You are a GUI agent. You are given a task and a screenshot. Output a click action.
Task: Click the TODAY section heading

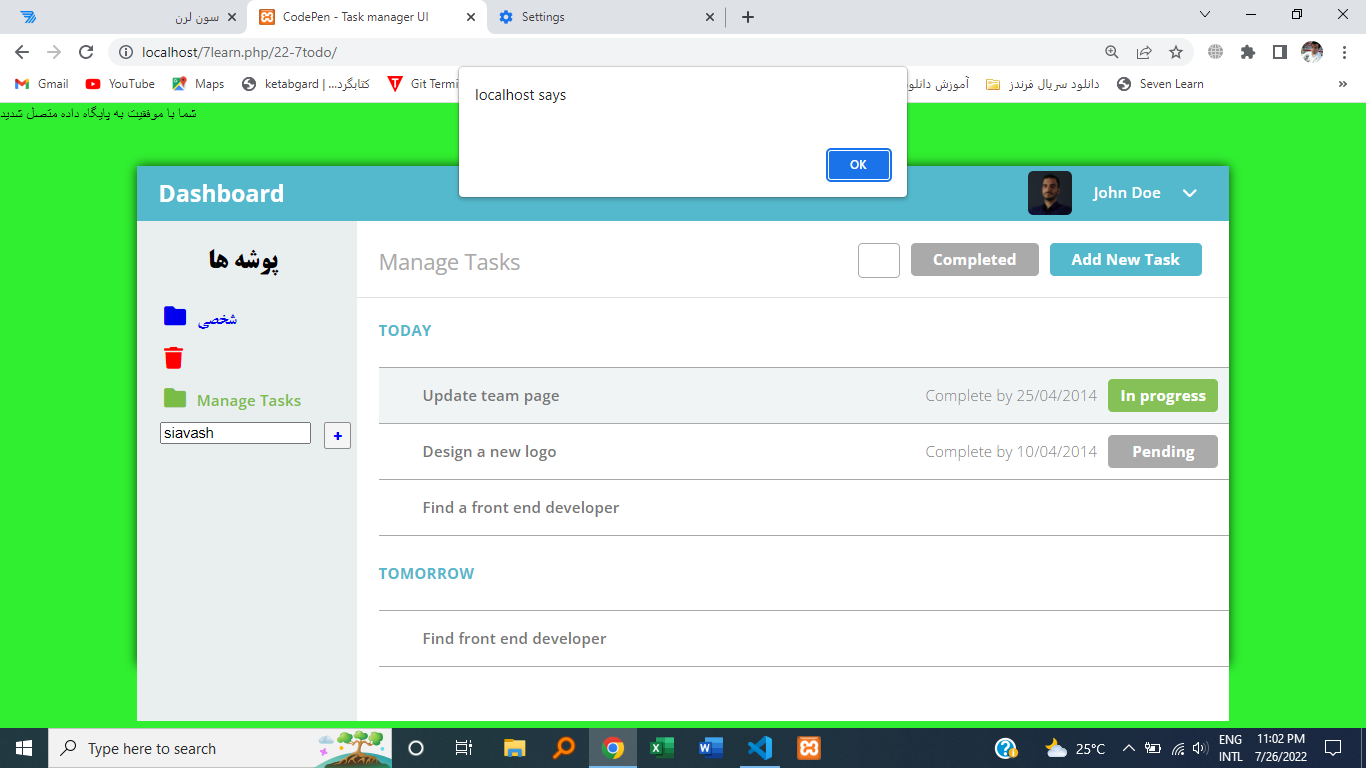click(x=405, y=331)
